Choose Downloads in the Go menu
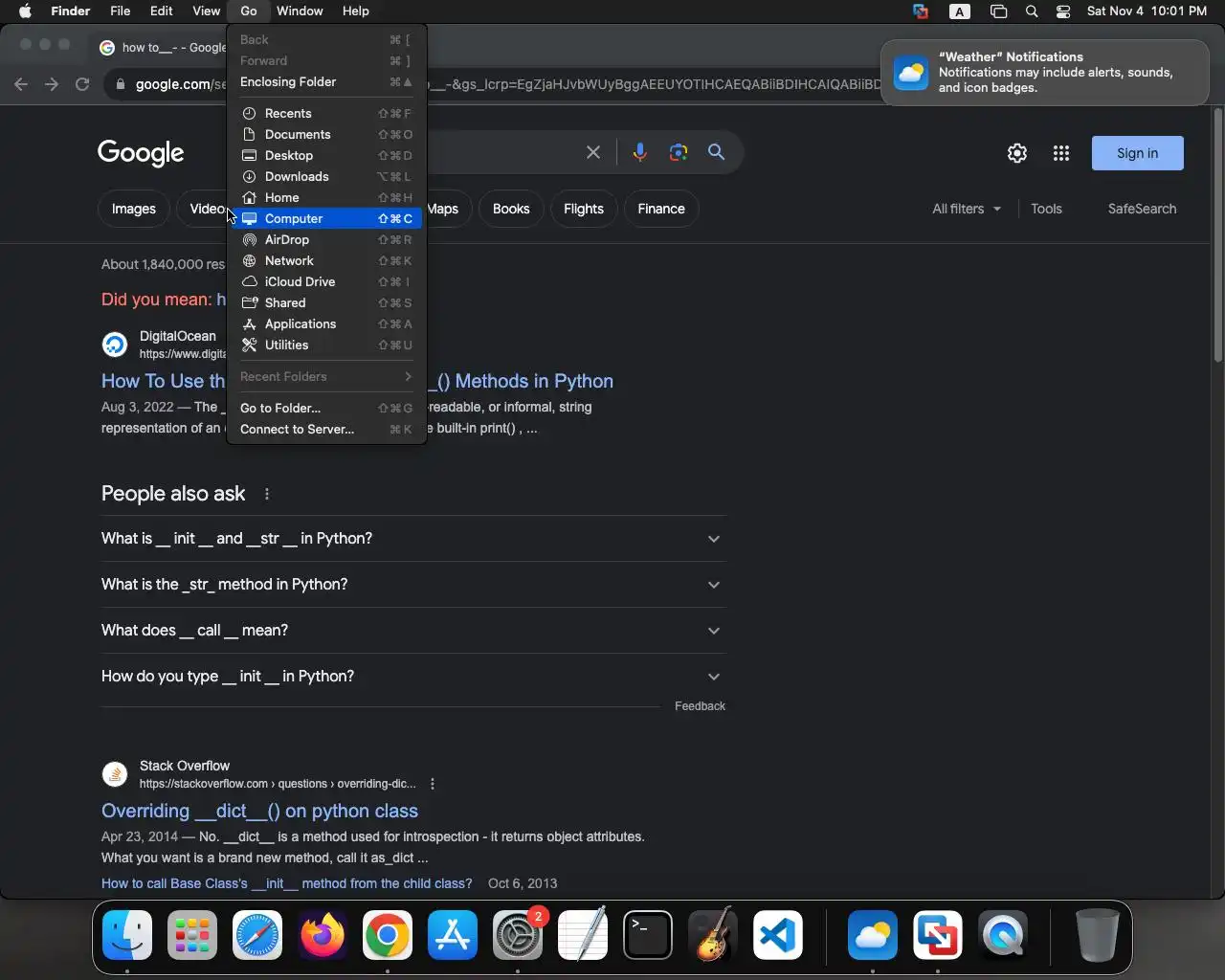 (326, 177)
